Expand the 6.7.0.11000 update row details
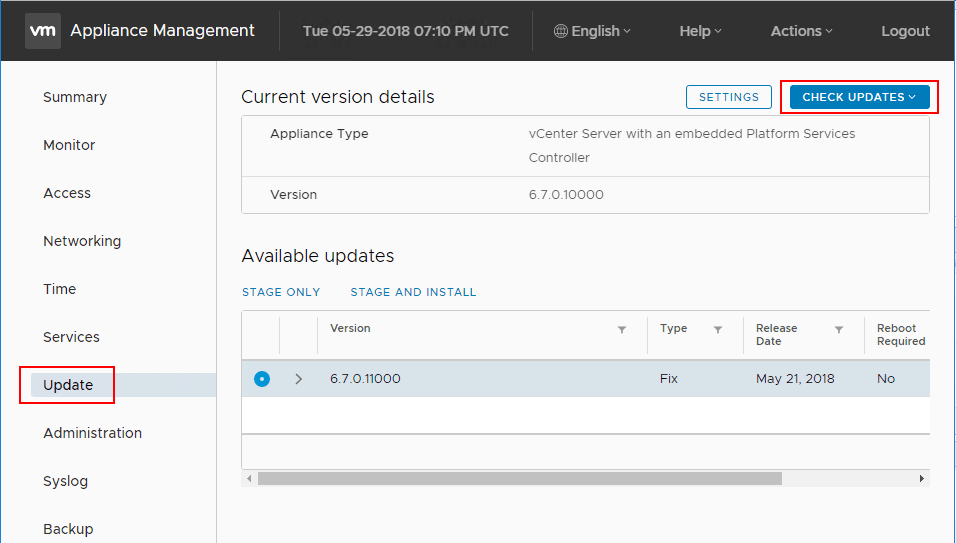Viewport: 956px width, 543px height. click(x=298, y=379)
